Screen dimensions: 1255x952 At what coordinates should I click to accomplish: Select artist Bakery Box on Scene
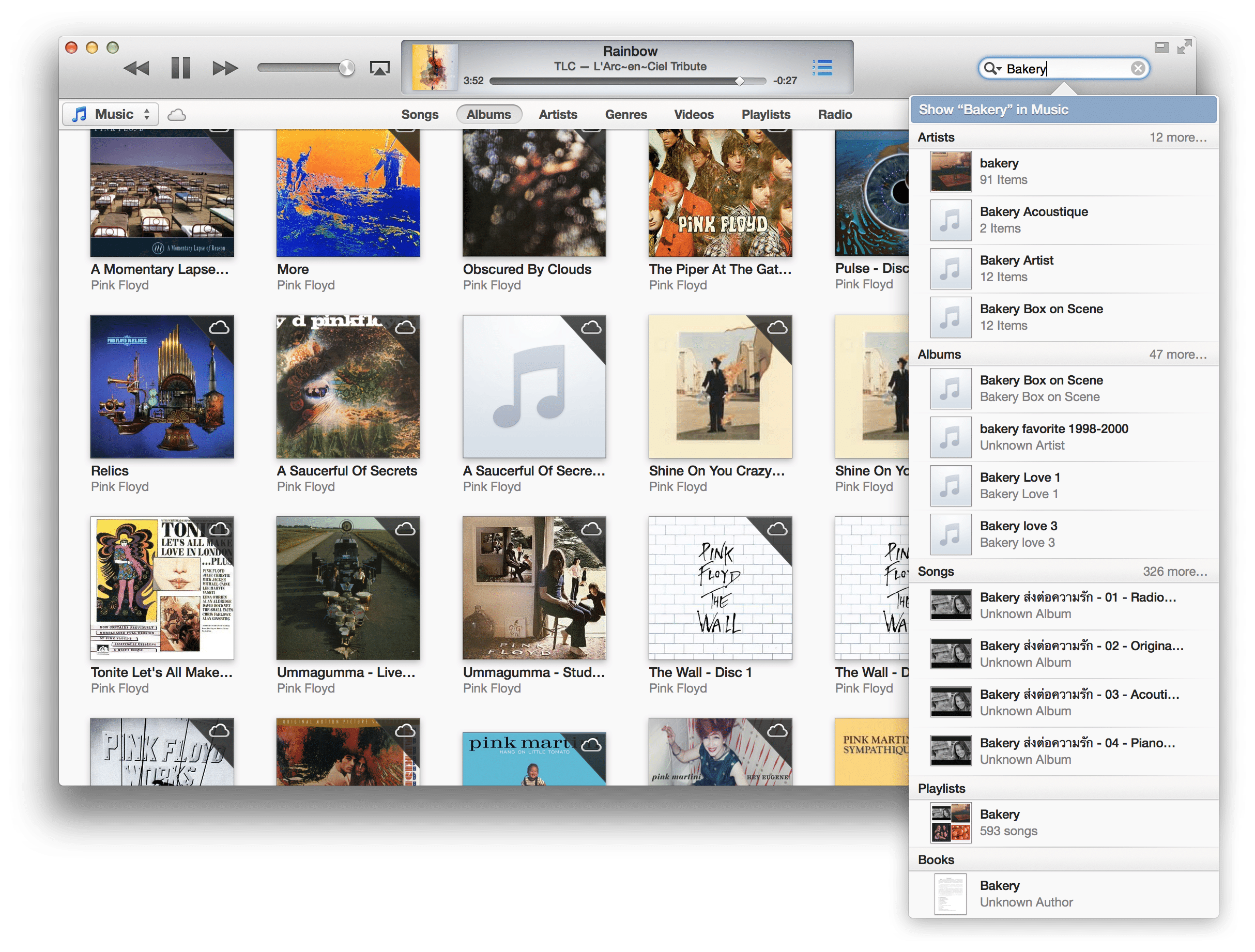1063,318
